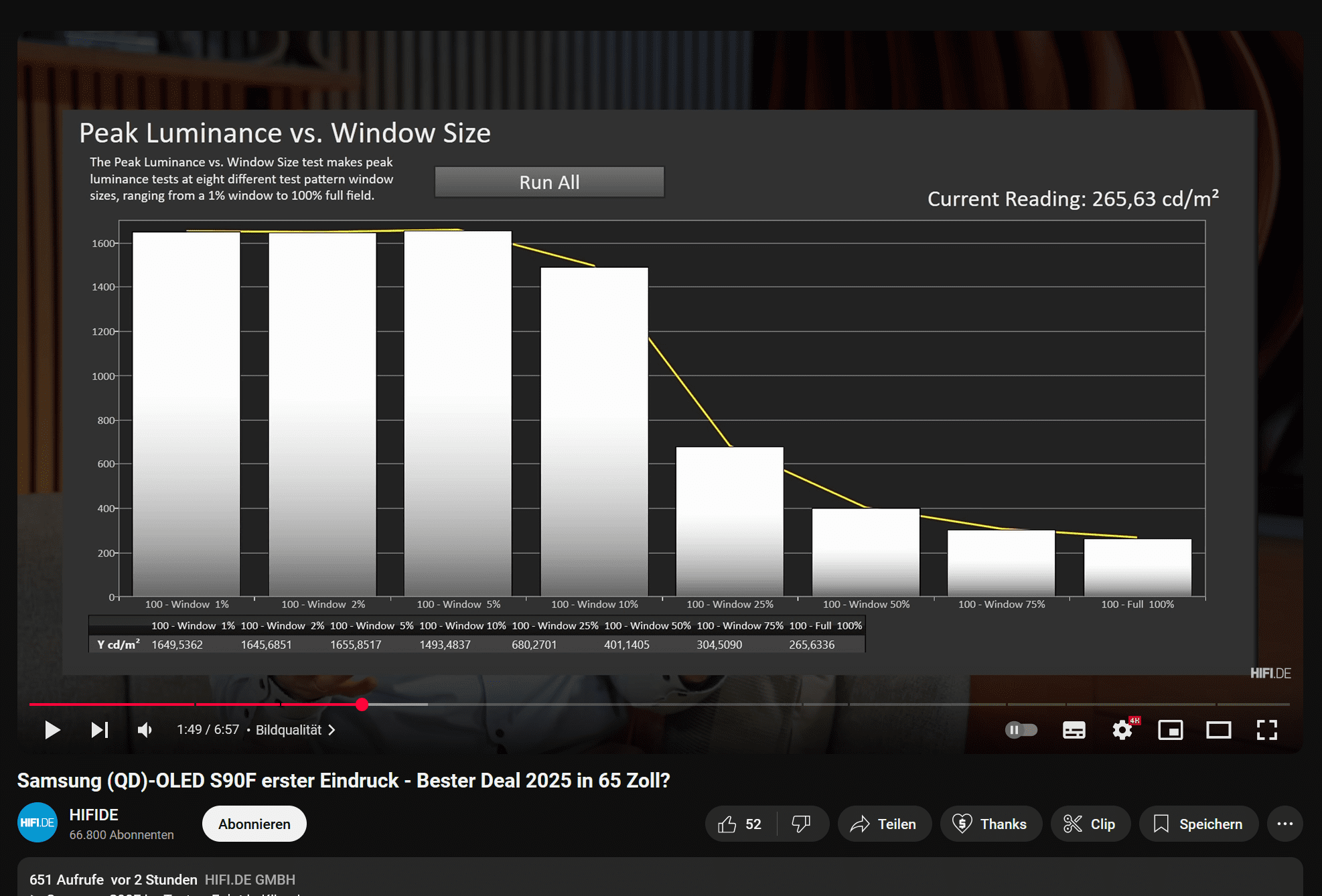Click the 680,2701 table value
This screenshot has width=1322, height=896.
click(534, 645)
